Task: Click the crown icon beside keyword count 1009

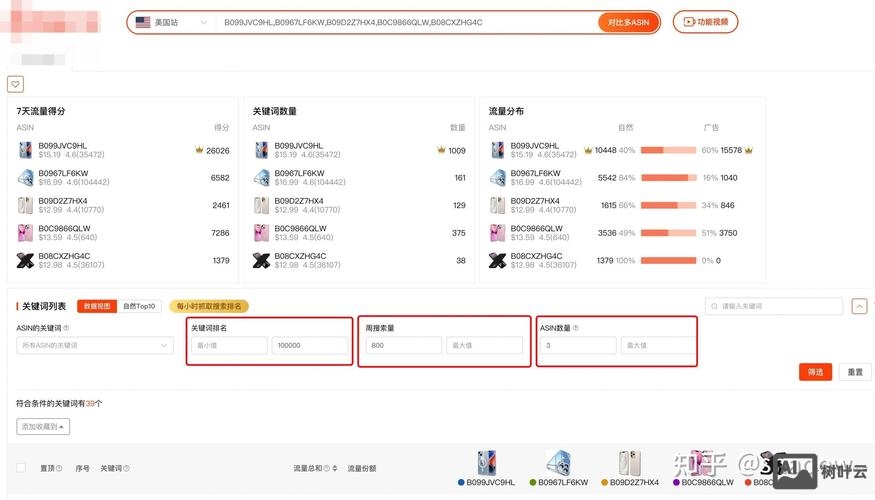Action: pyautogui.click(x=441, y=150)
